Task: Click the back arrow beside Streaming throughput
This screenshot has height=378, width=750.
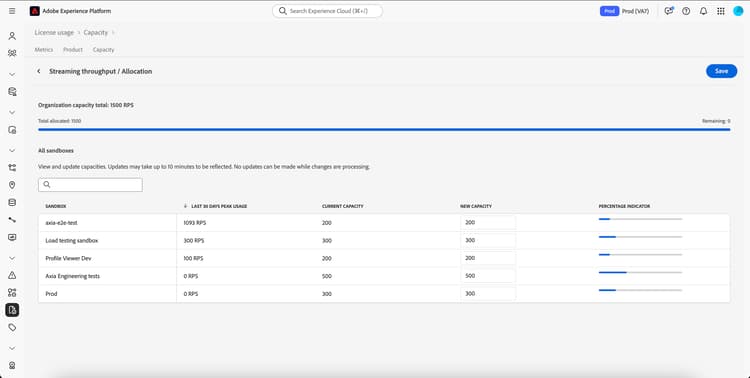Action: [x=39, y=71]
